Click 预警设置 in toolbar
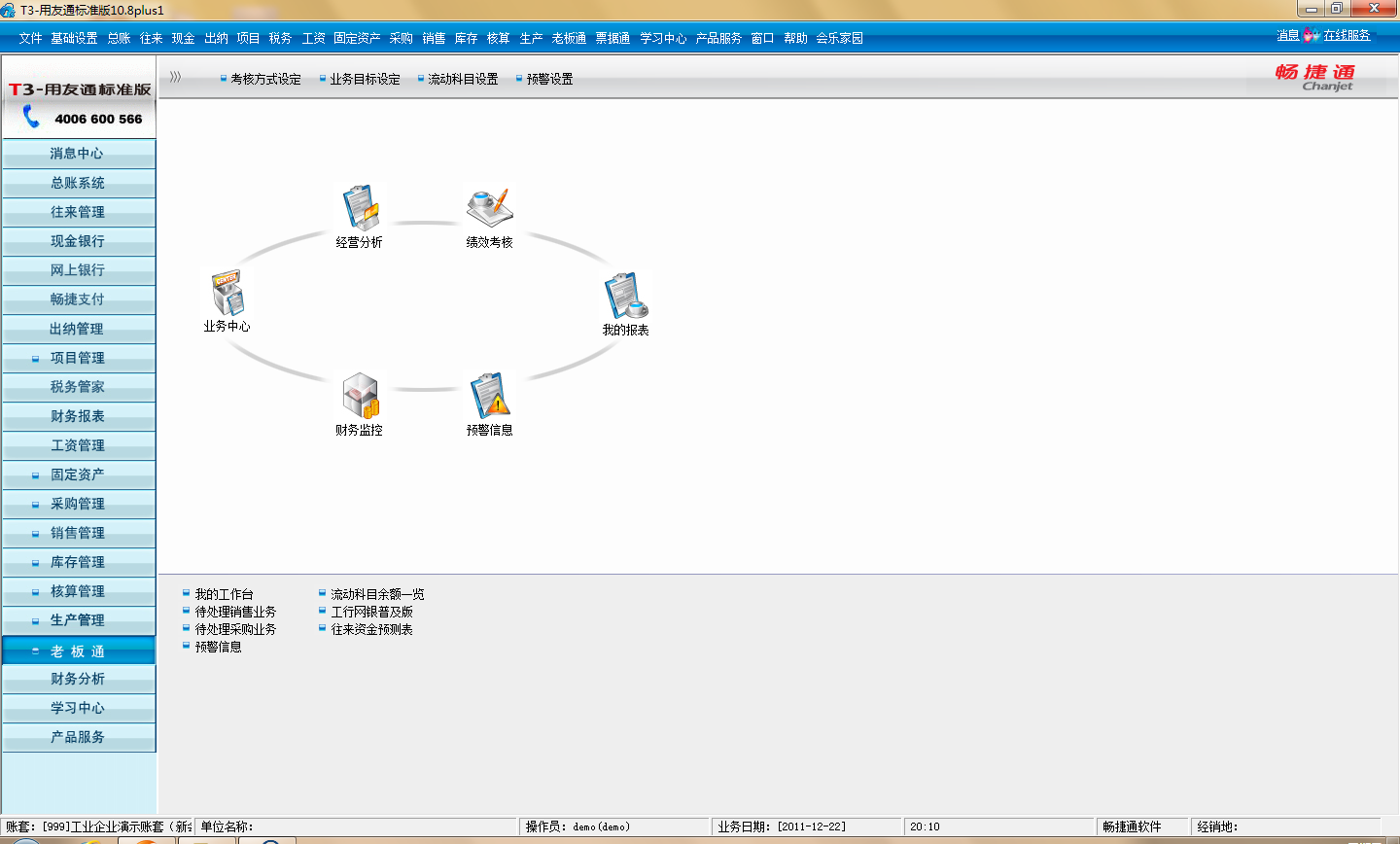1400x844 pixels. [549, 79]
